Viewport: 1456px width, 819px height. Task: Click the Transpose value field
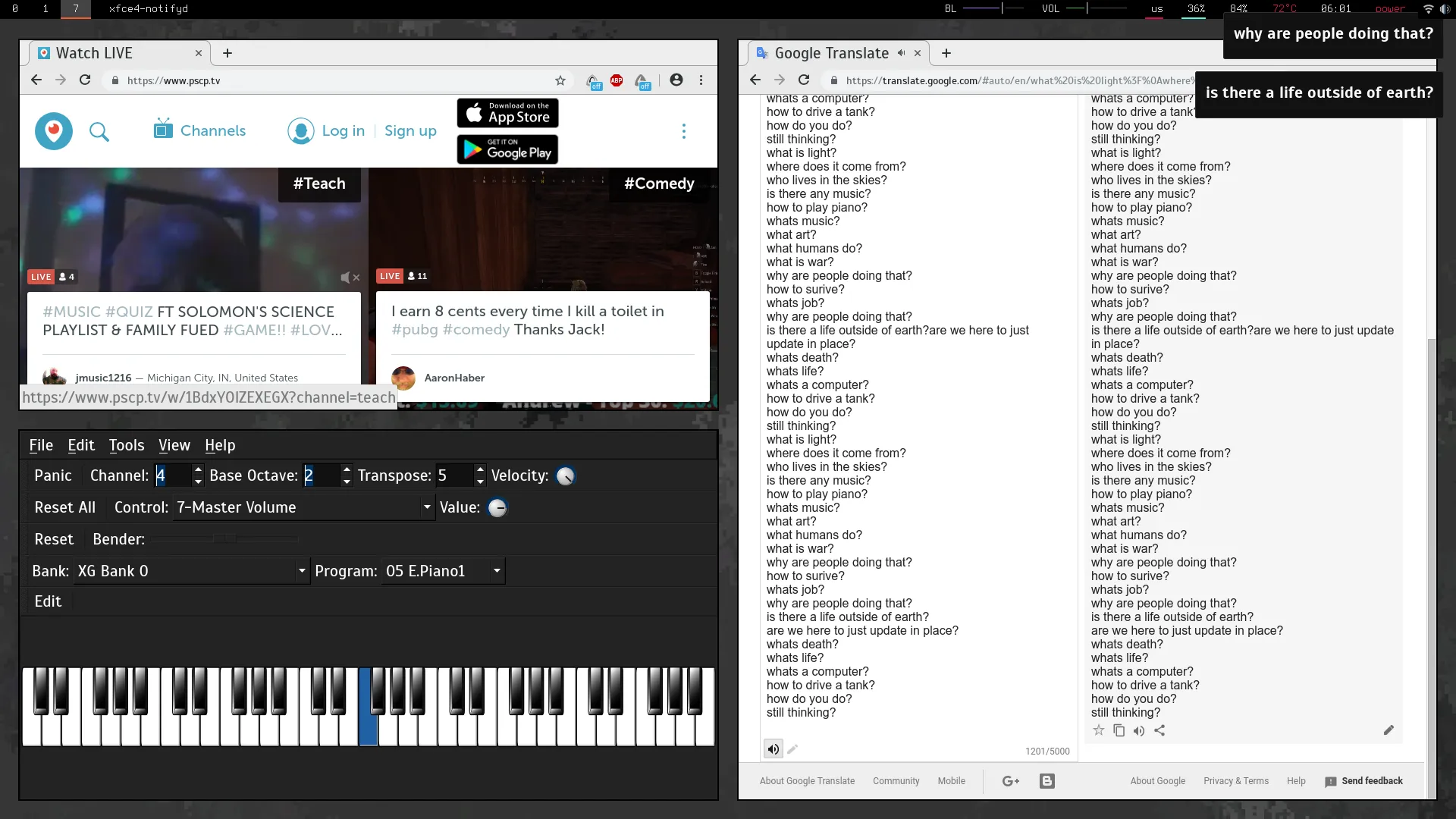[453, 475]
